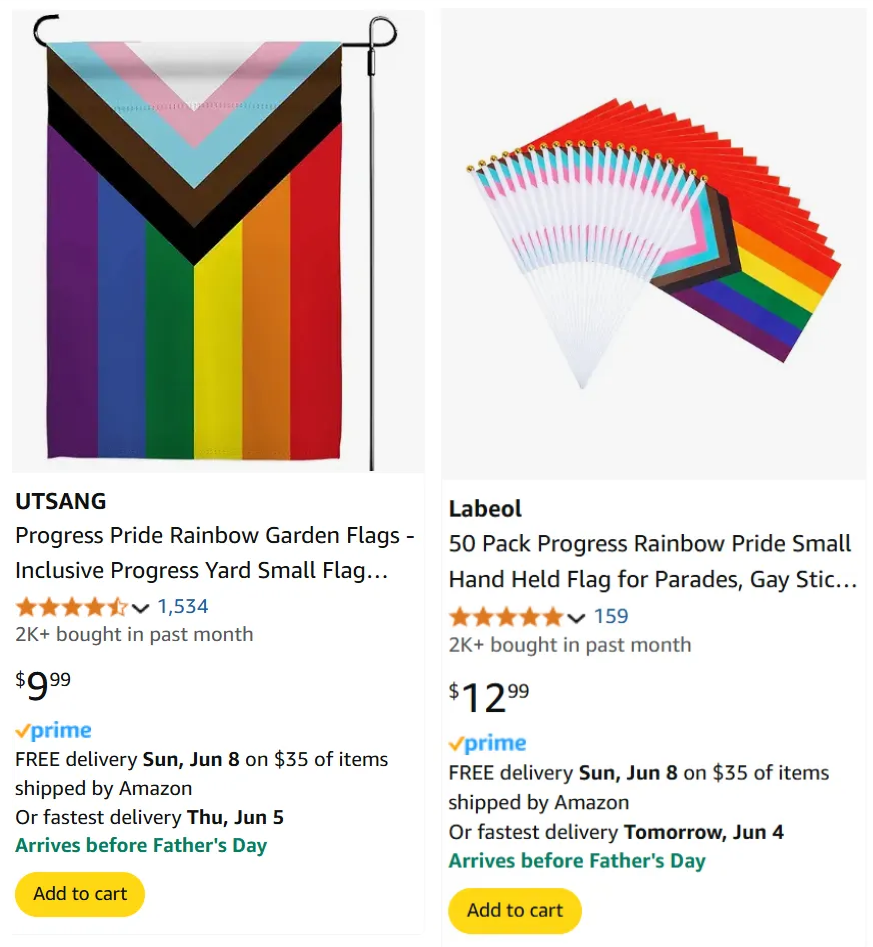The image size is (873, 947).
Task: Click the $9.99 price
Action: pos(43,686)
